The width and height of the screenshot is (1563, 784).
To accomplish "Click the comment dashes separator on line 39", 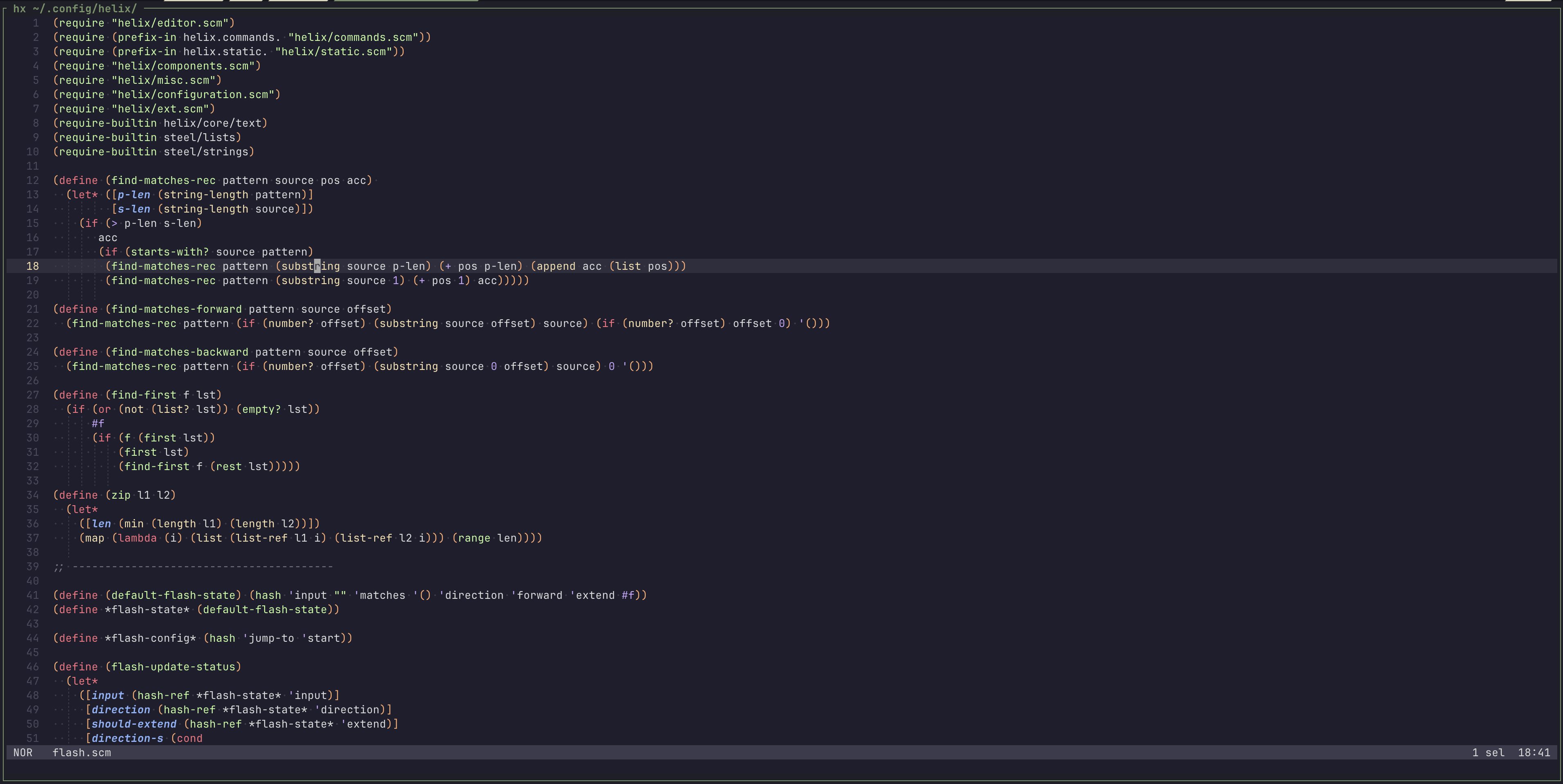I will point(202,567).
